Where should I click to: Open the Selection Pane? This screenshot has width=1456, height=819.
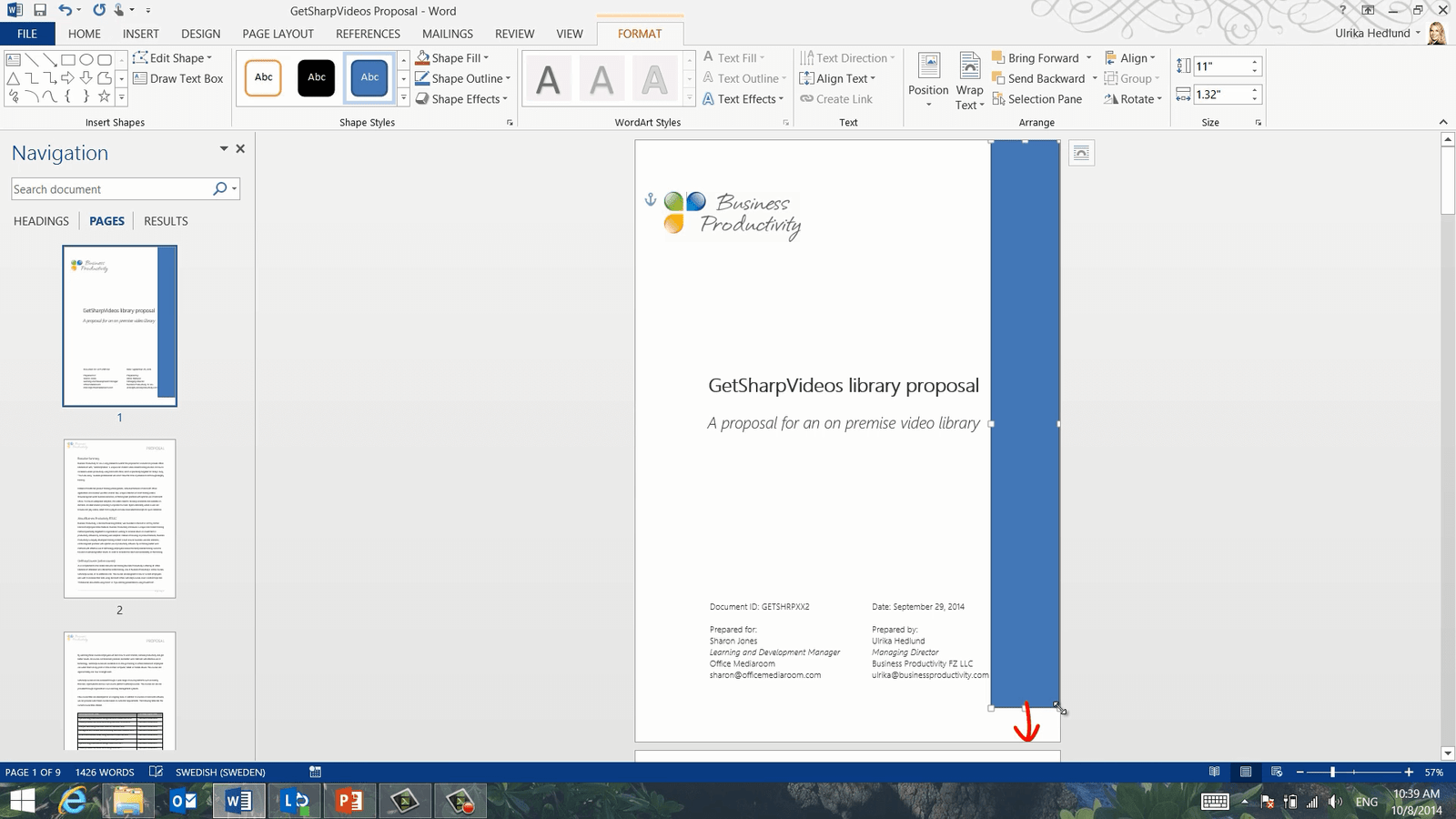[1037, 98]
